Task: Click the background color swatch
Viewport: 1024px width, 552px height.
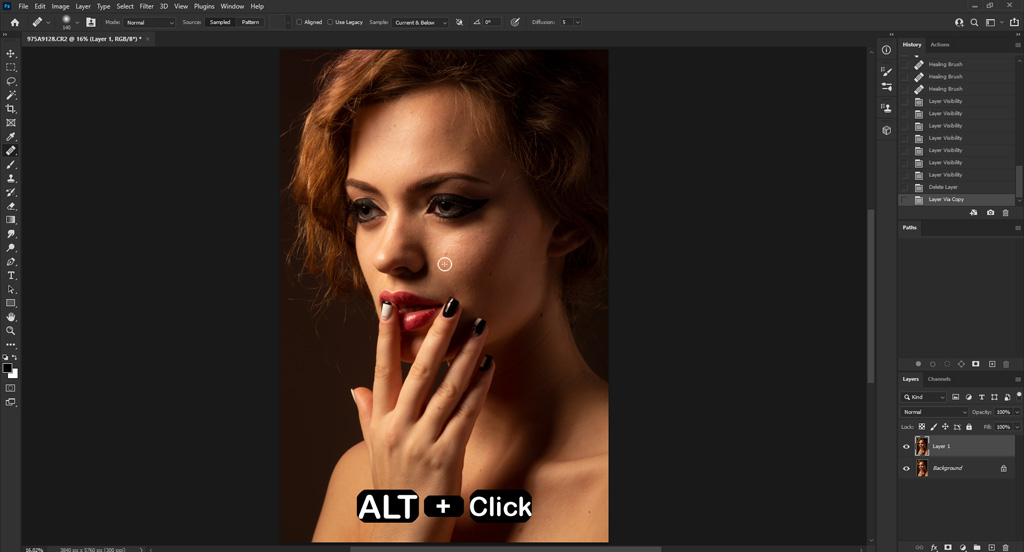Action: click(x=14, y=374)
